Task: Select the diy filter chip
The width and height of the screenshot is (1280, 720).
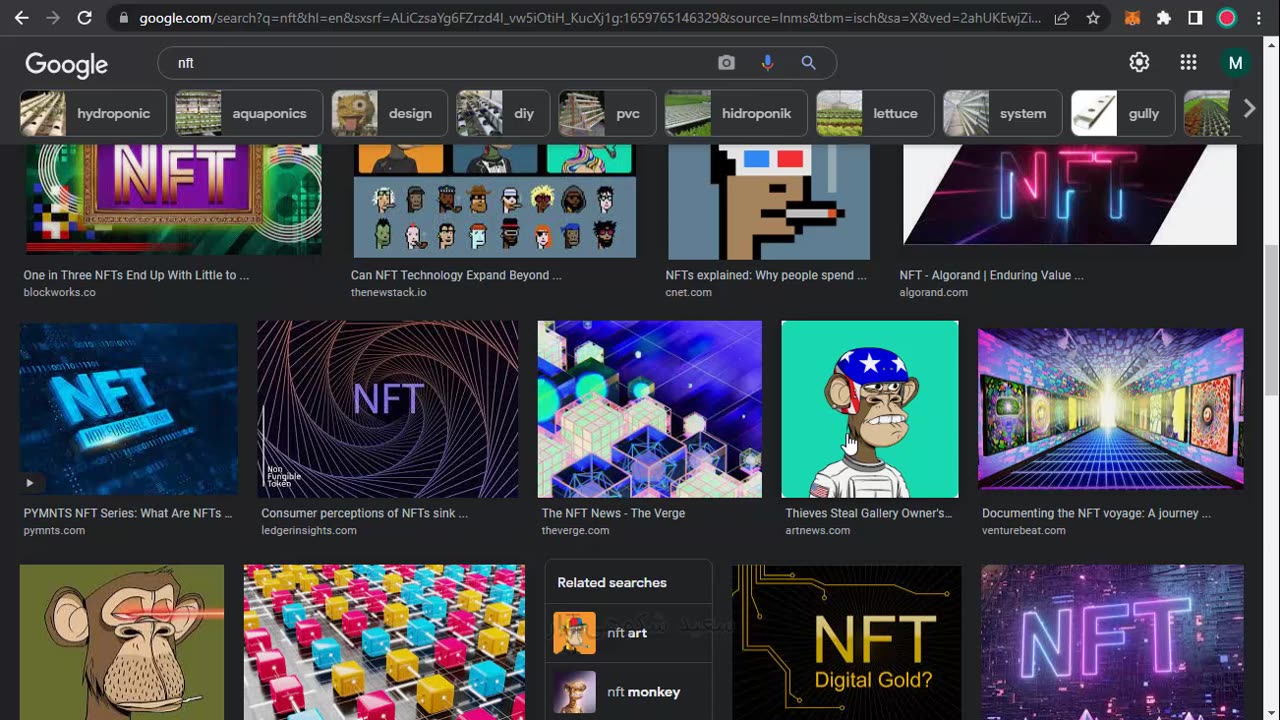Action: coord(502,113)
